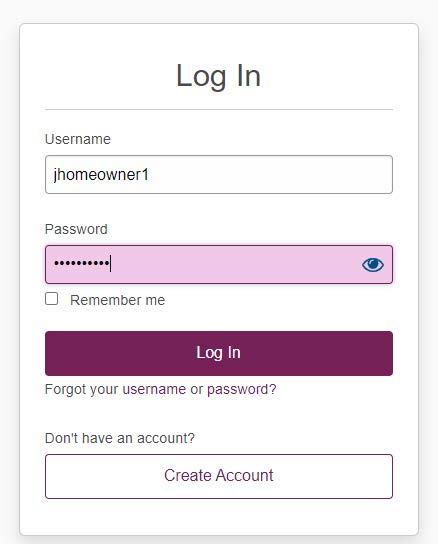Screen dimensions: 438x544
Task: Click the word or between recovery links
Action: coord(196,389)
